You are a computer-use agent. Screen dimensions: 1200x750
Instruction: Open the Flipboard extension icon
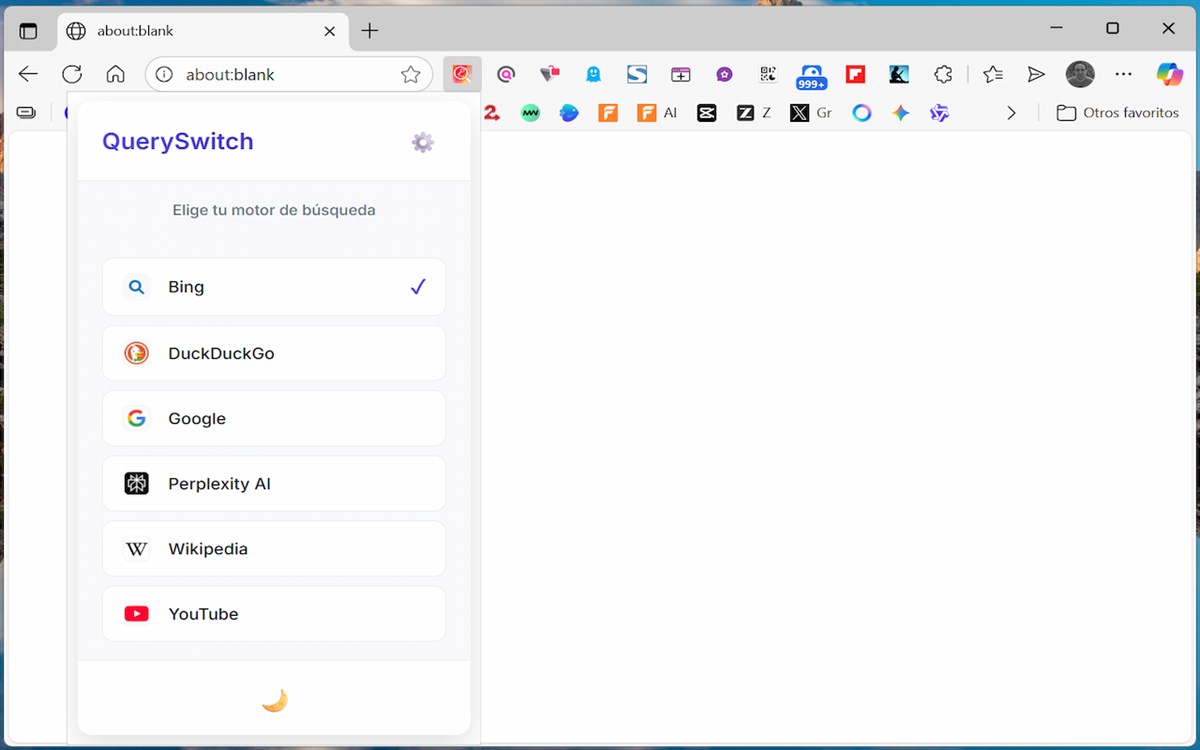(855, 74)
